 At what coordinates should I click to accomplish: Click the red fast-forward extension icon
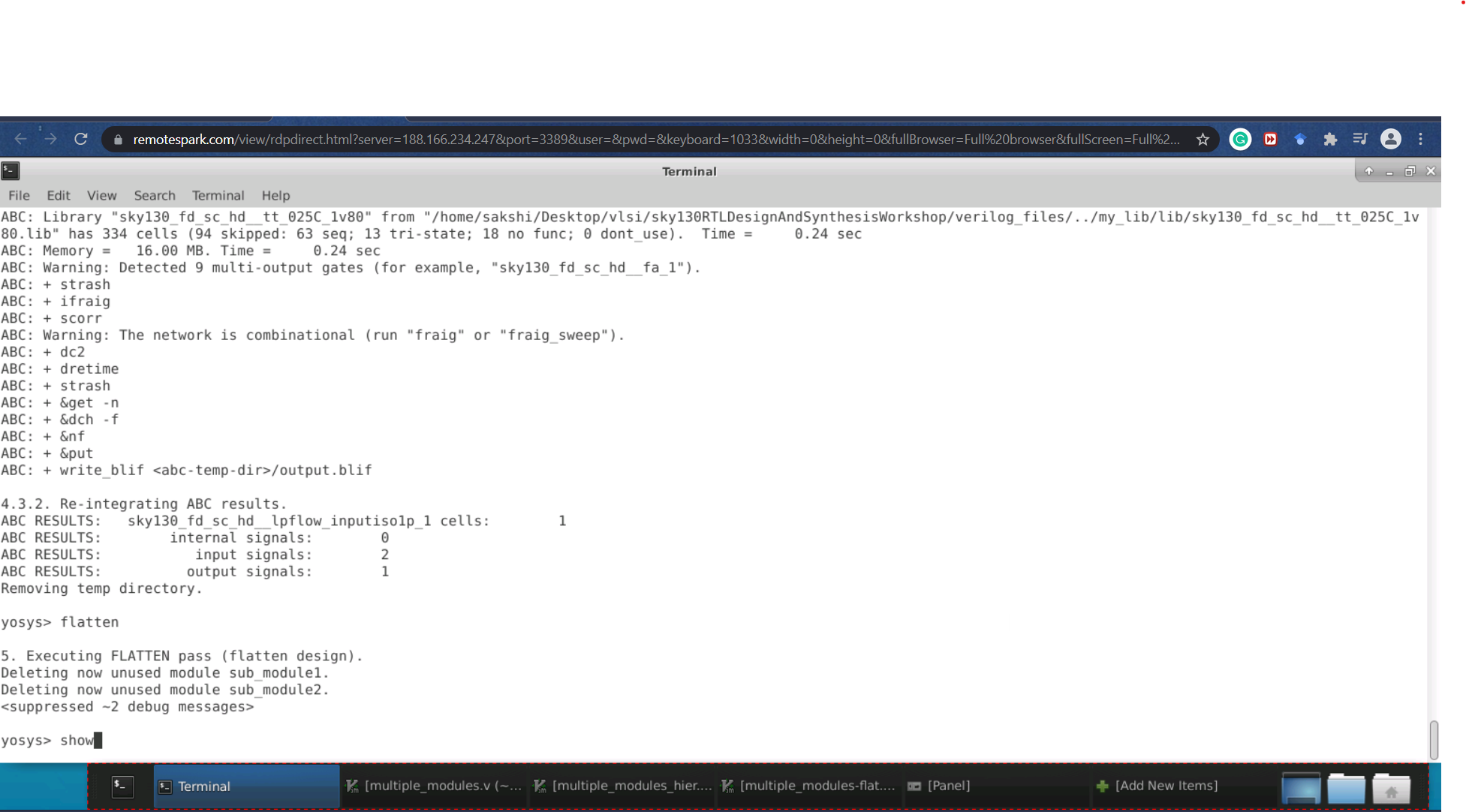point(1271,139)
